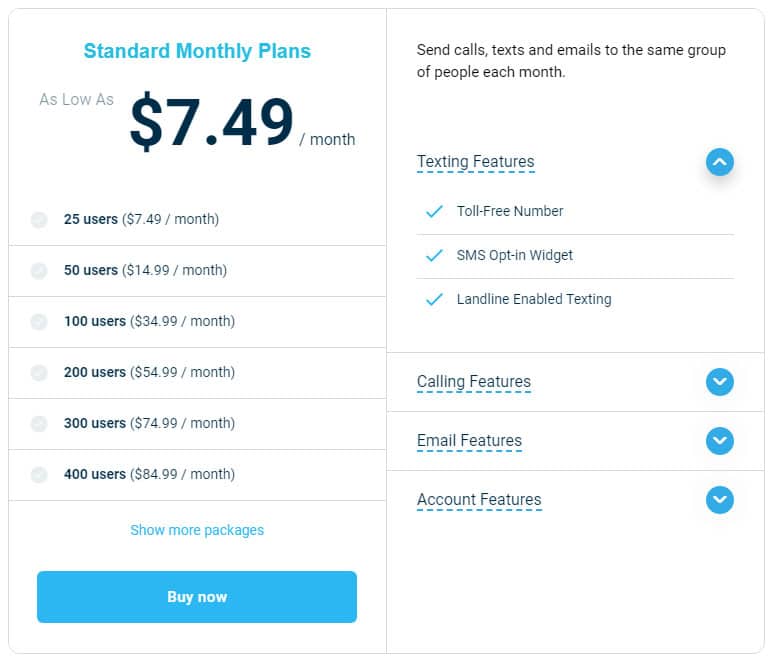Expand the Calling Features section heading
Image resolution: width=774 pixels, height=661 pixels.
click(x=474, y=382)
